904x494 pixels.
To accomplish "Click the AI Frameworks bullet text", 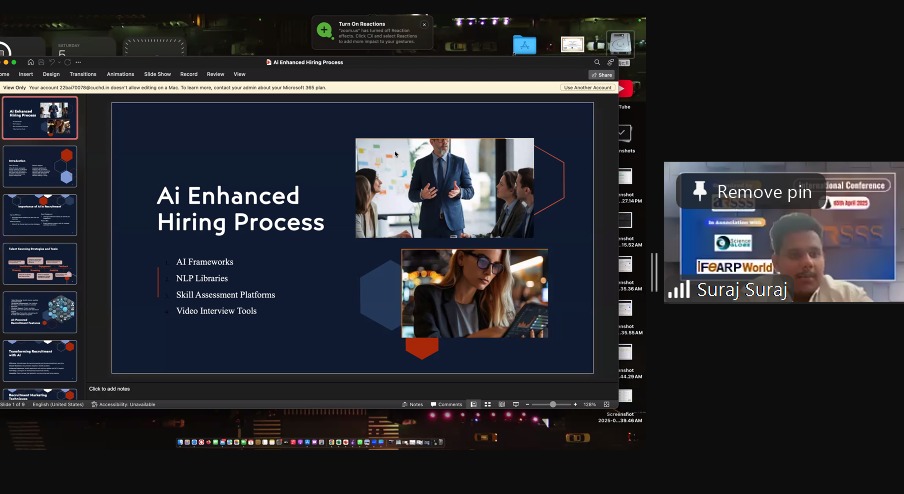I will 205,262.
